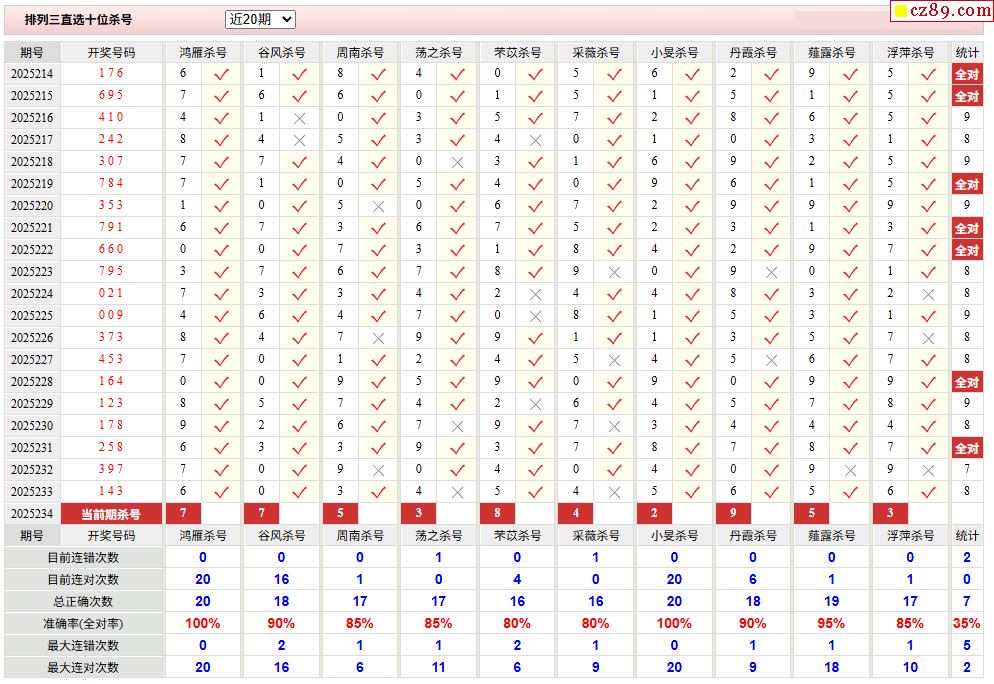
Task: Click the top 芣苡杀号 column header
Action: click(517, 53)
